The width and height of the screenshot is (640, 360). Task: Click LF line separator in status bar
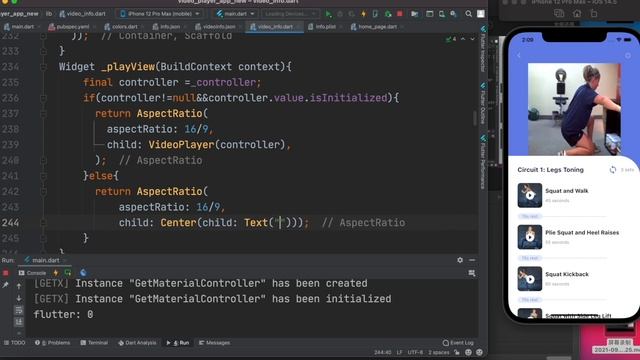399,352
